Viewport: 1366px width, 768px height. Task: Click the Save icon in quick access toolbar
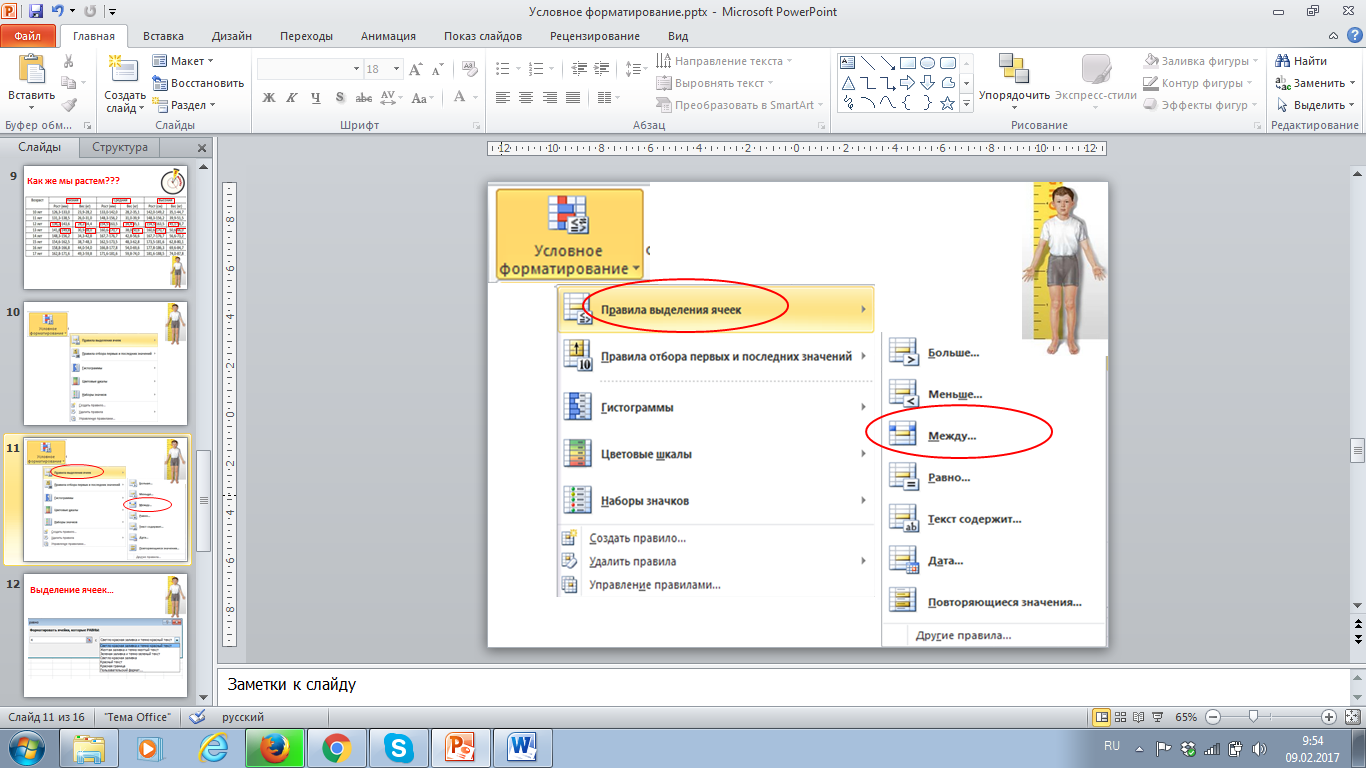click(36, 12)
